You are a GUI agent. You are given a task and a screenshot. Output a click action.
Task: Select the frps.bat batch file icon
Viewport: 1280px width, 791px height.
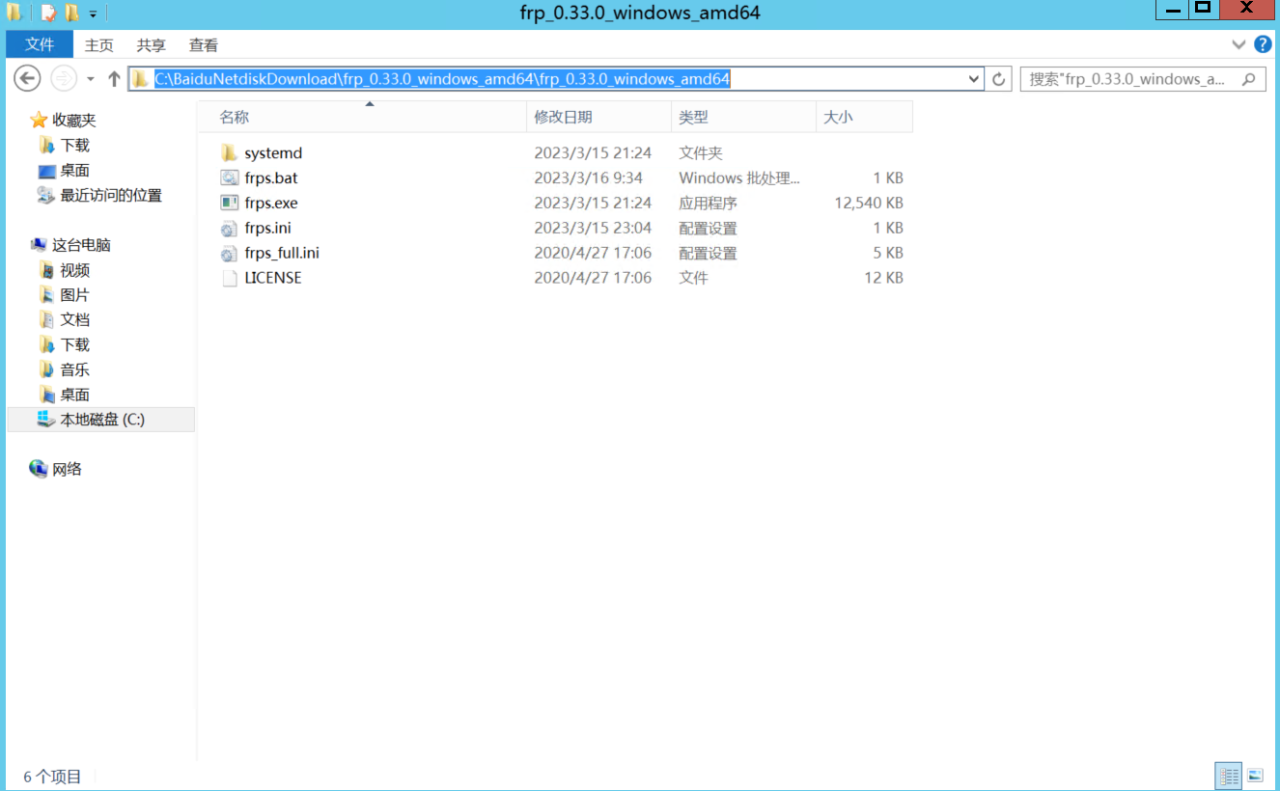coord(229,178)
